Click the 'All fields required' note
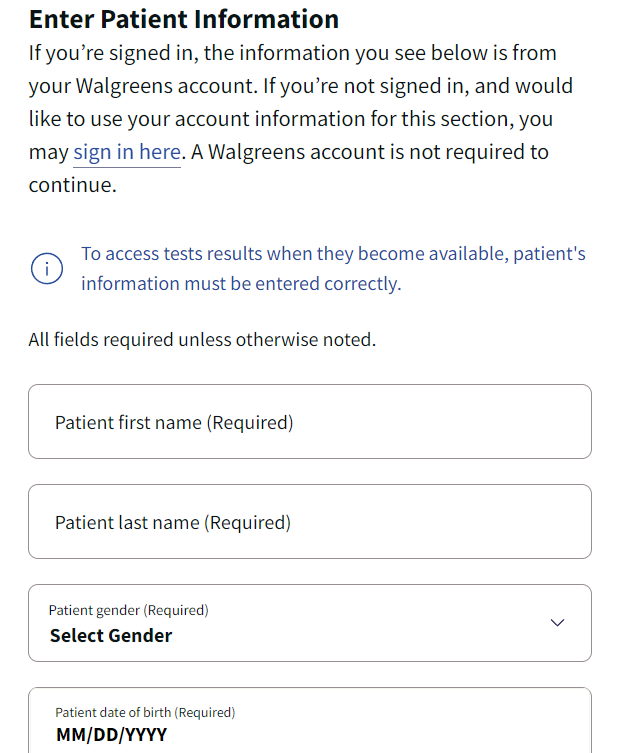Screen dimensions: 623x753 pyautogui.click(x=202, y=340)
